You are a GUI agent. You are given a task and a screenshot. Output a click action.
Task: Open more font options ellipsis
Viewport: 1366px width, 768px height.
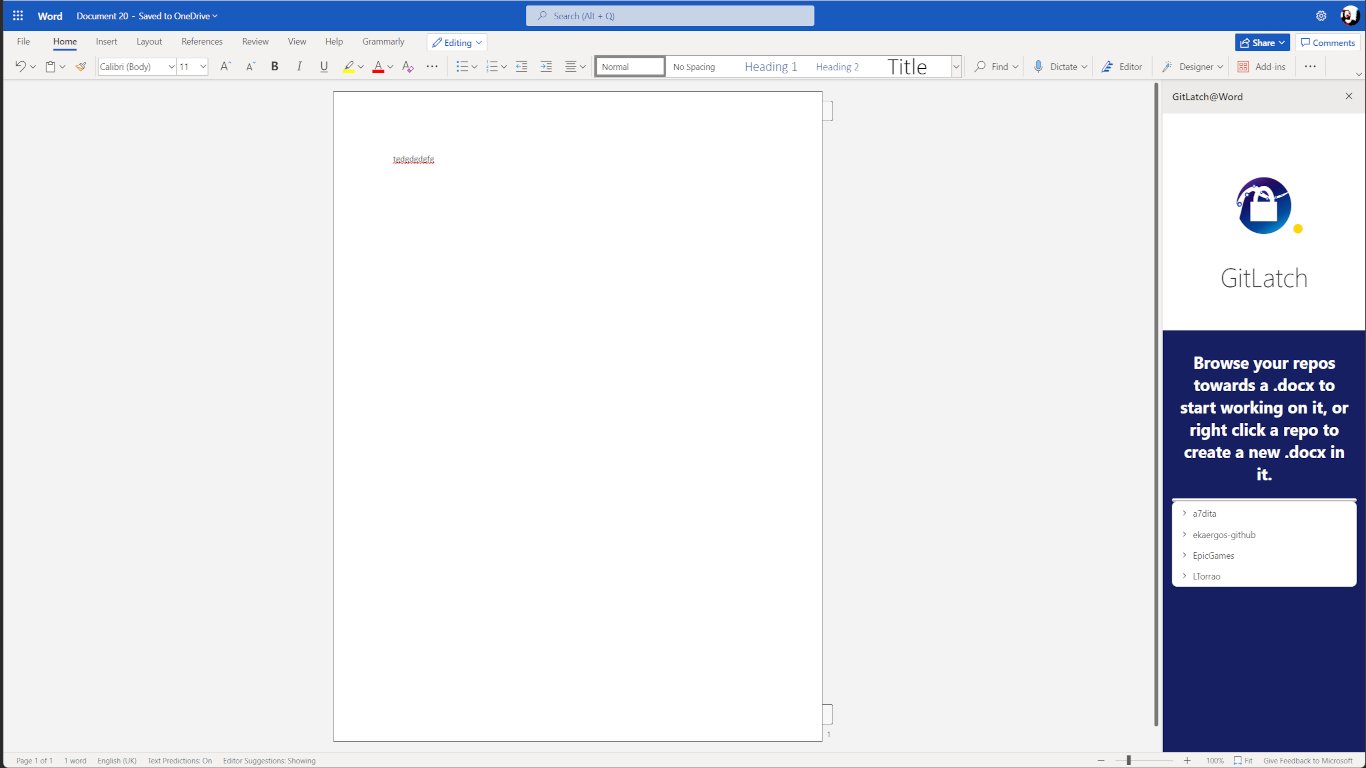(432, 67)
